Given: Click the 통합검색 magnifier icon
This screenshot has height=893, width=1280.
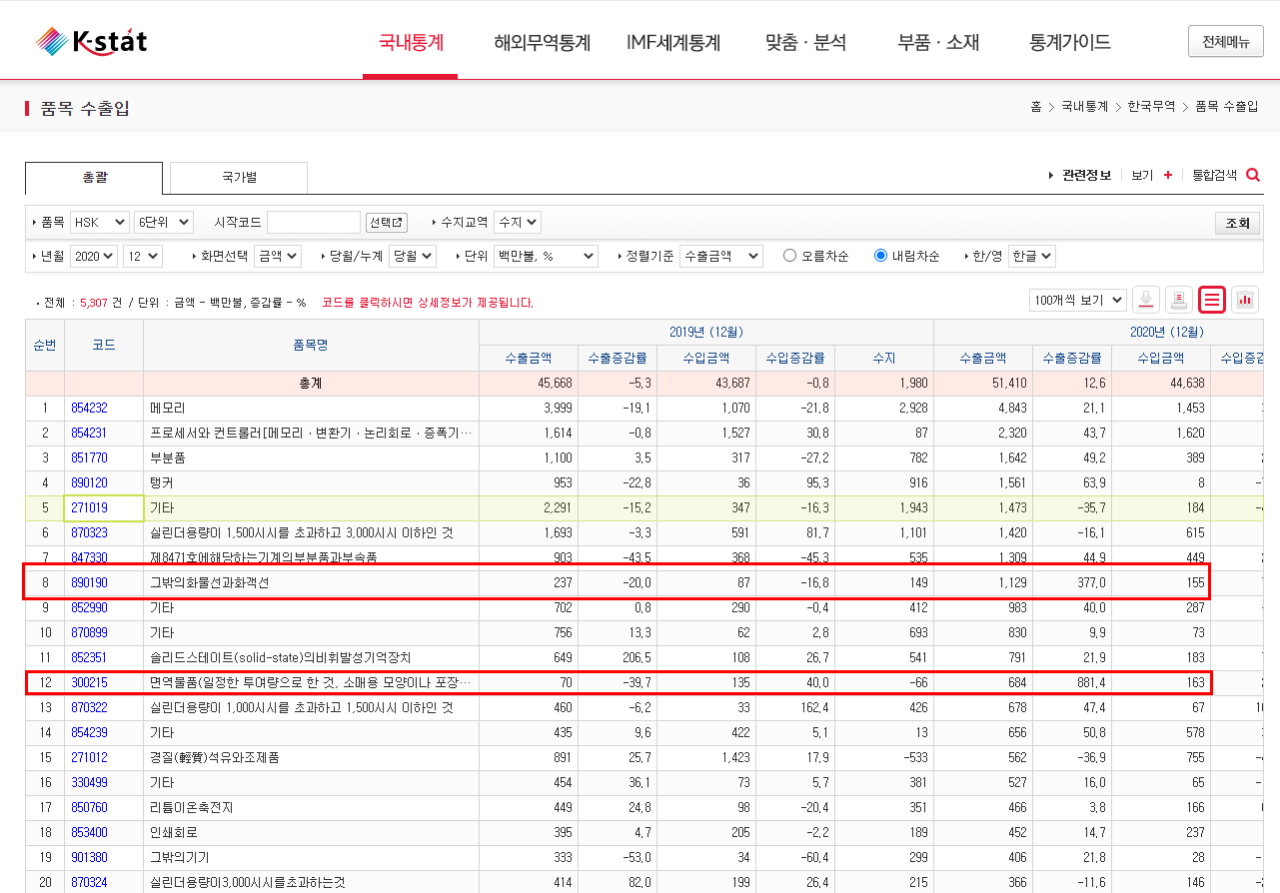Looking at the screenshot, I should [x=1253, y=175].
